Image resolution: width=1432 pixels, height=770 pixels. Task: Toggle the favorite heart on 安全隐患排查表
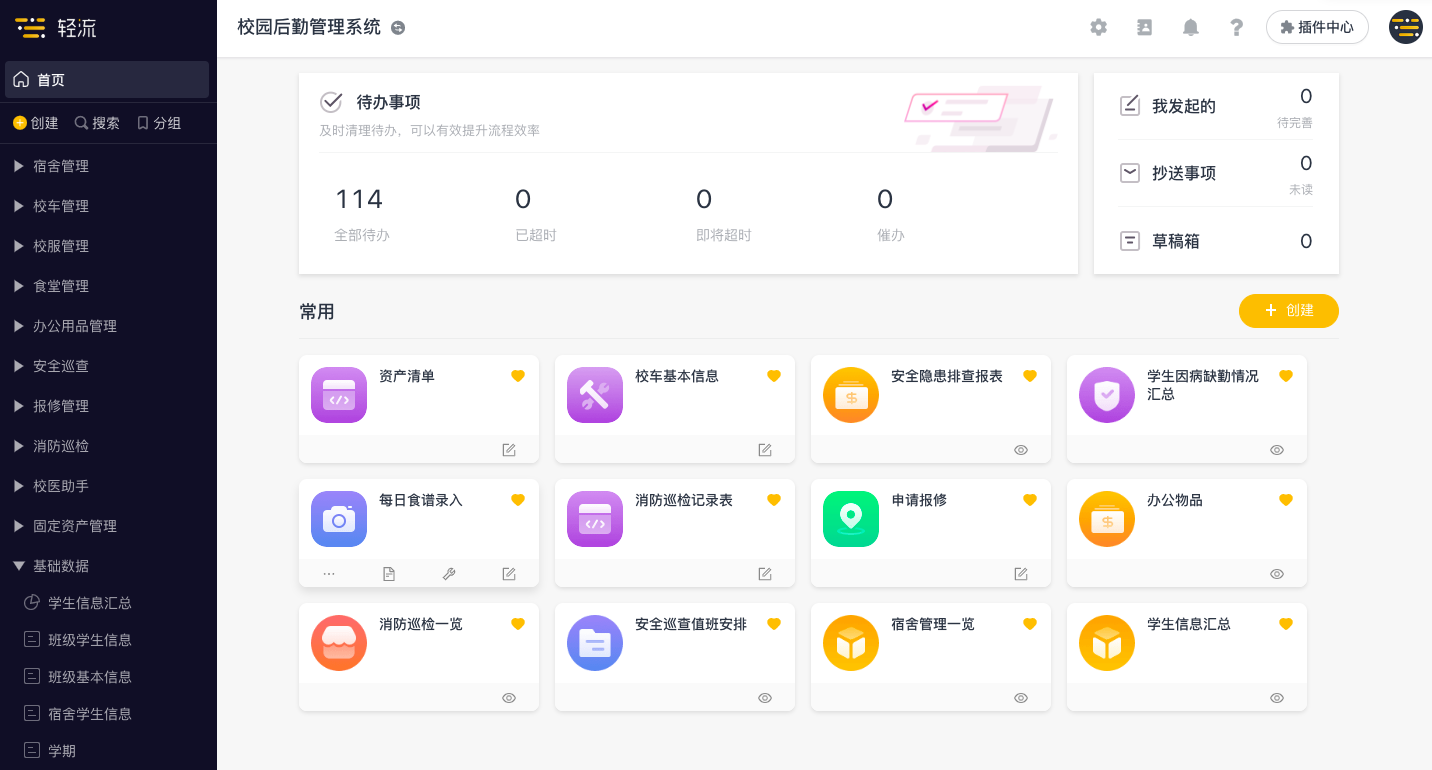pos(1030,376)
